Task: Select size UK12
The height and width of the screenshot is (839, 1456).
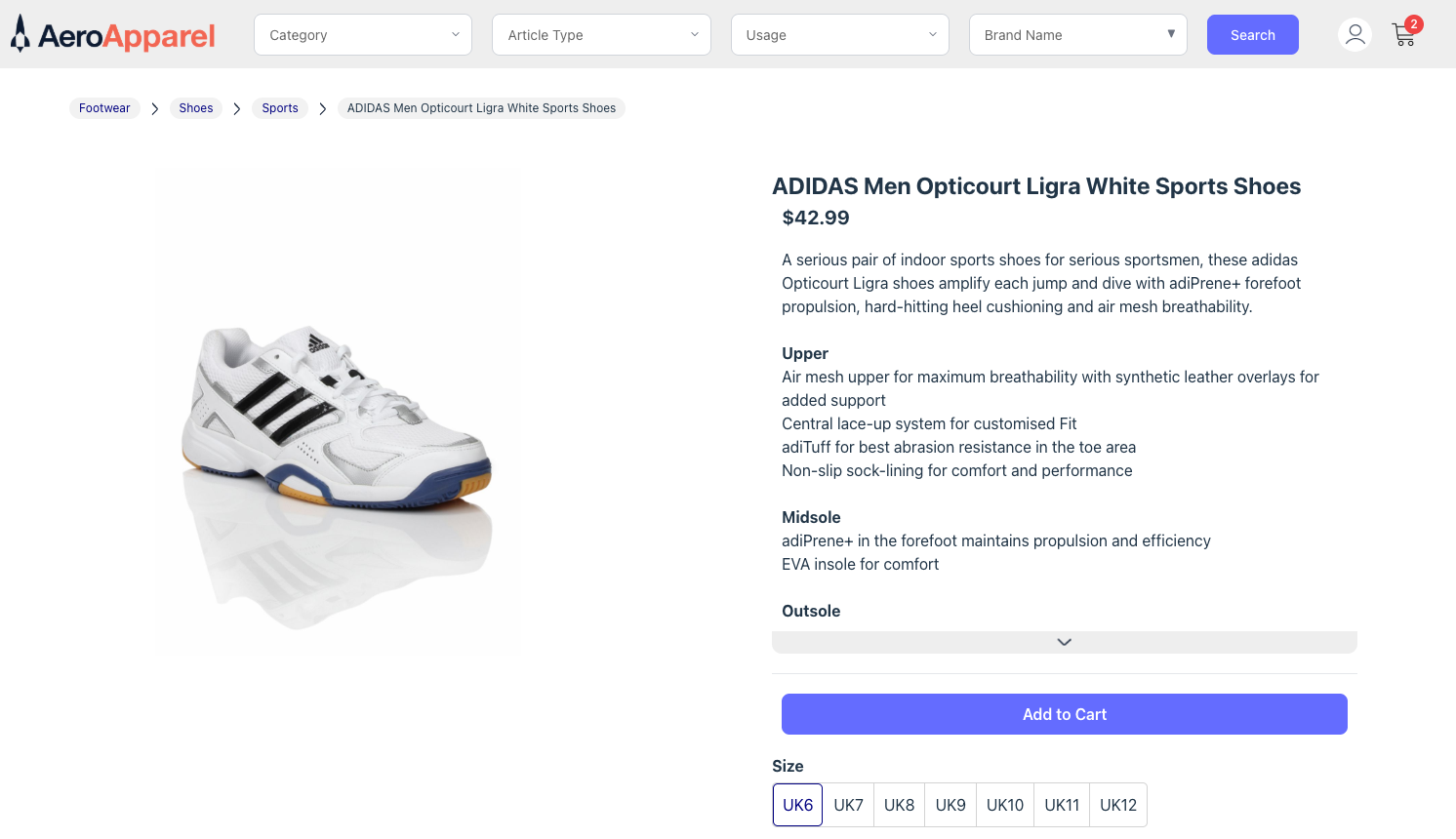Action: click(x=1117, y=804)
